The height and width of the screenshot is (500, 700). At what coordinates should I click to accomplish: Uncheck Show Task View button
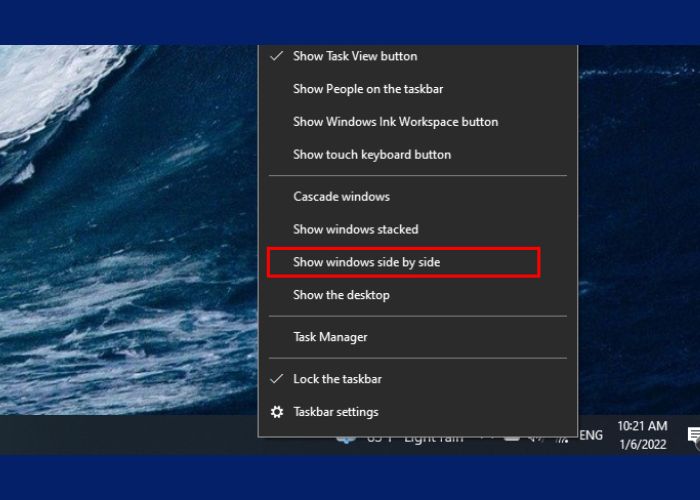click(x=355, y=56)
